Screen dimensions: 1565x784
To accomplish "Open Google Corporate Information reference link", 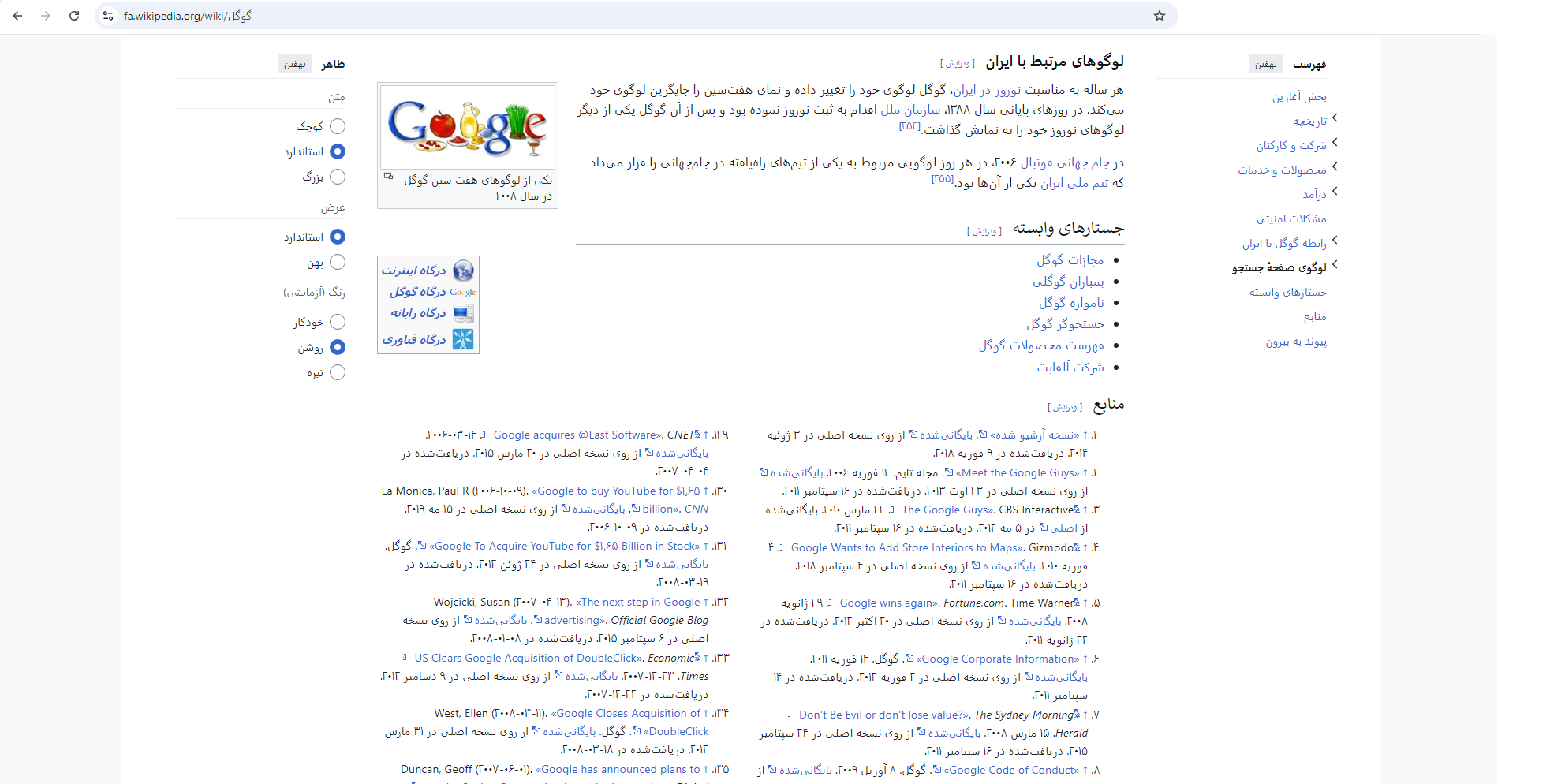I will 997,659.
